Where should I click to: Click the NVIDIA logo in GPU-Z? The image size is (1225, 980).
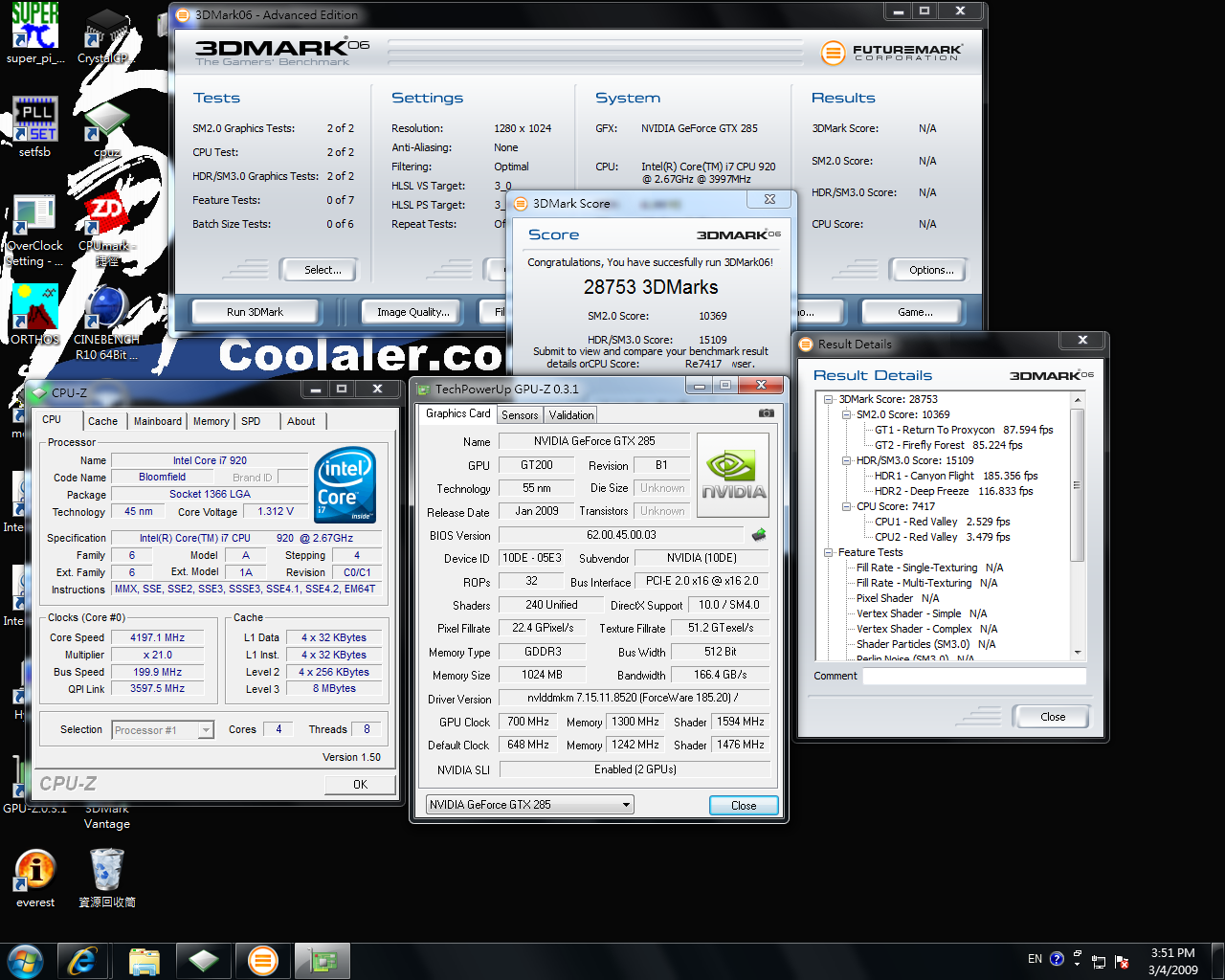733,475
